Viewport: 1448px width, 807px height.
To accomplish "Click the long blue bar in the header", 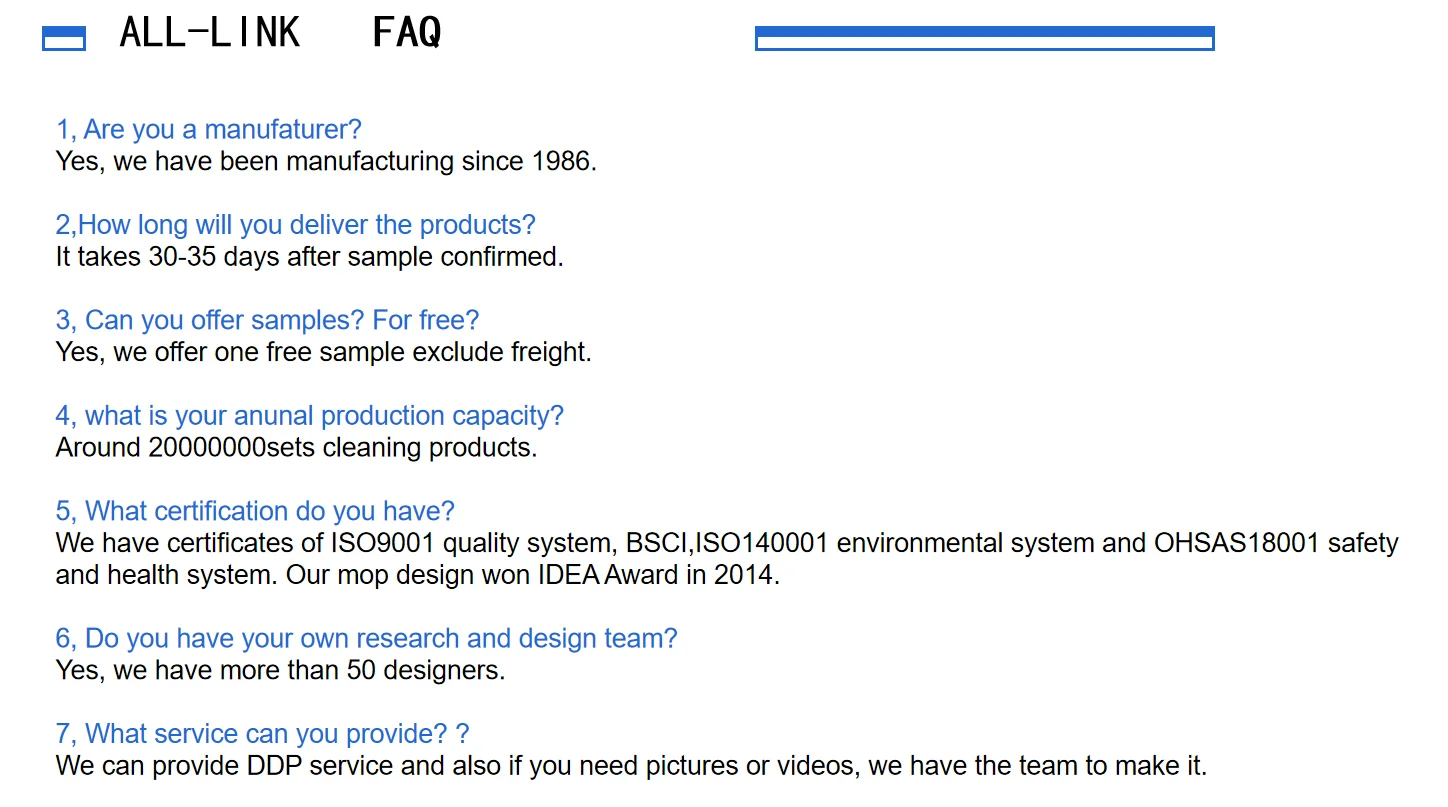I will pyautogui.click(x=984, y=38).
